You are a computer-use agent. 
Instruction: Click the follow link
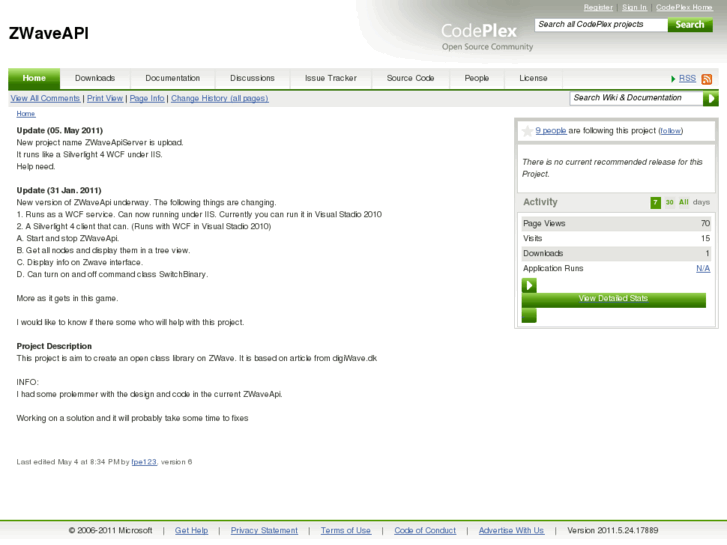pos(670,131)
